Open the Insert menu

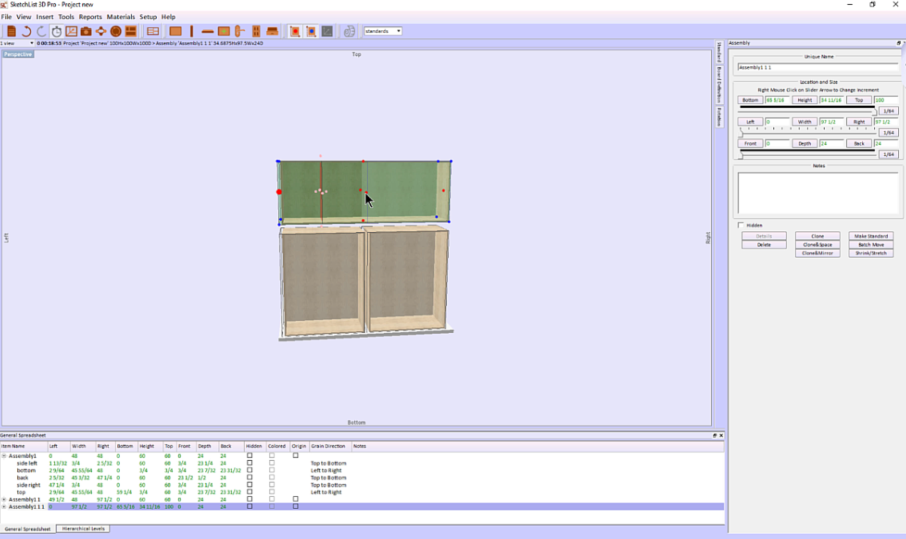pos(44,17)
